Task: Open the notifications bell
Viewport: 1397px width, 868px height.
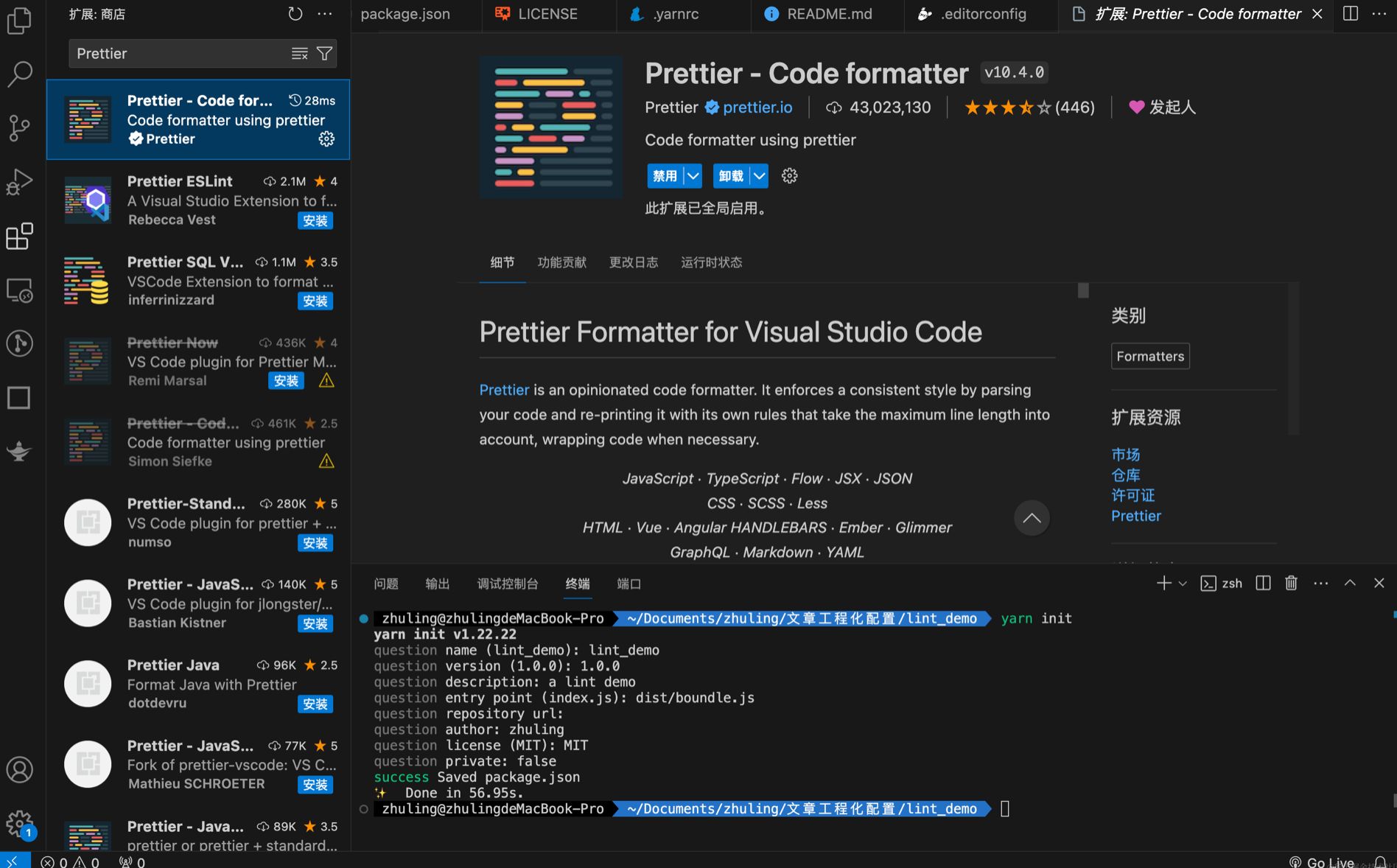Action: pyautogui.click(x=1380, y=861)
